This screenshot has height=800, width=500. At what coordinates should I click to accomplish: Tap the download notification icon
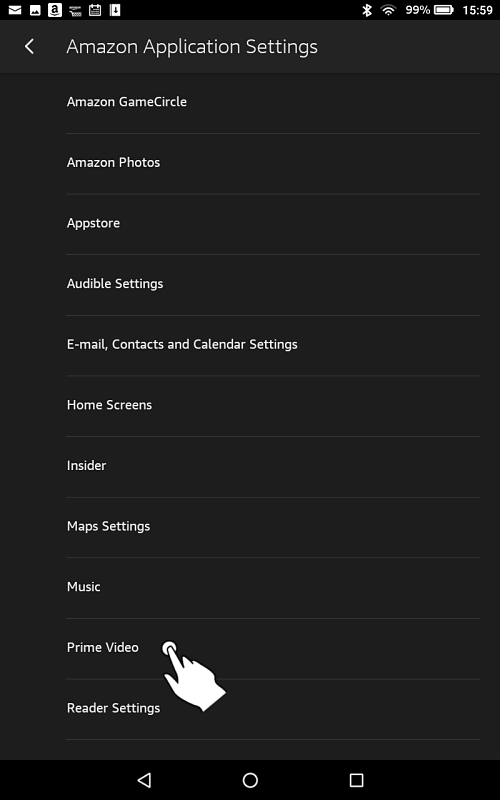[115, 10]
